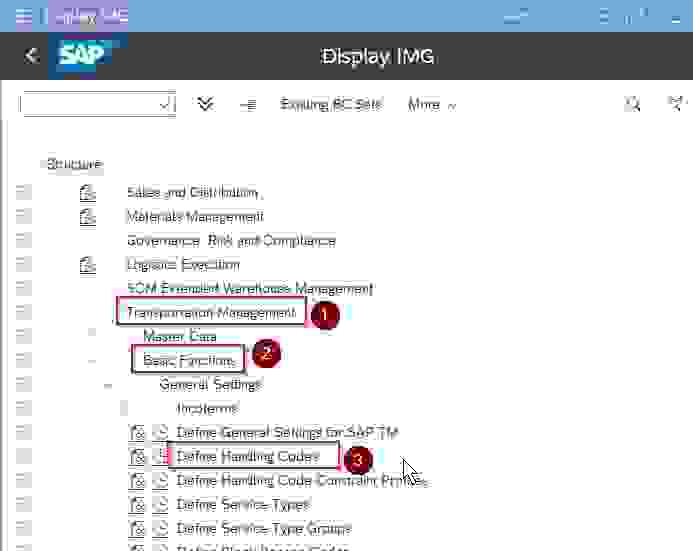Open the command field dropdown arrow
693x551 pixels.
(x=165, y=104)
